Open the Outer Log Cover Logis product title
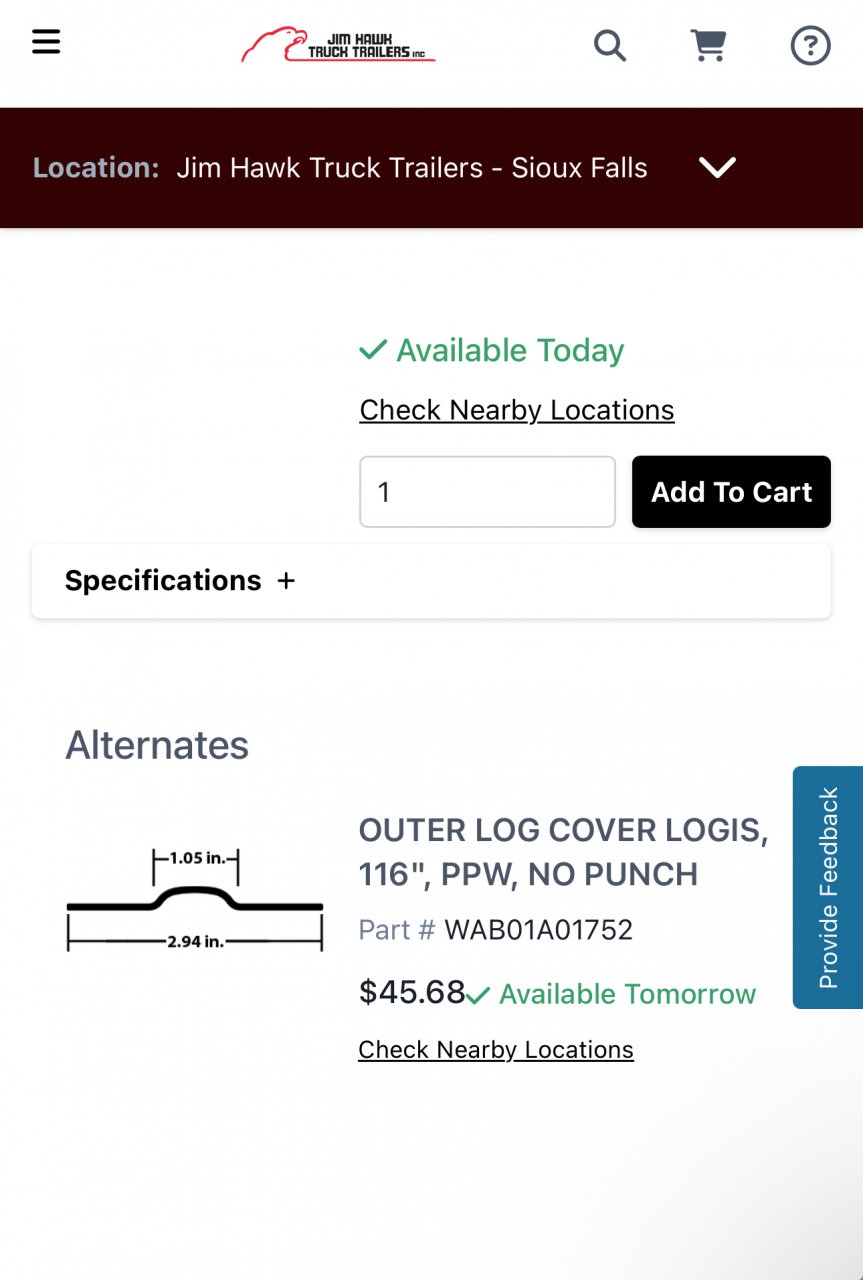 [563, 852]
